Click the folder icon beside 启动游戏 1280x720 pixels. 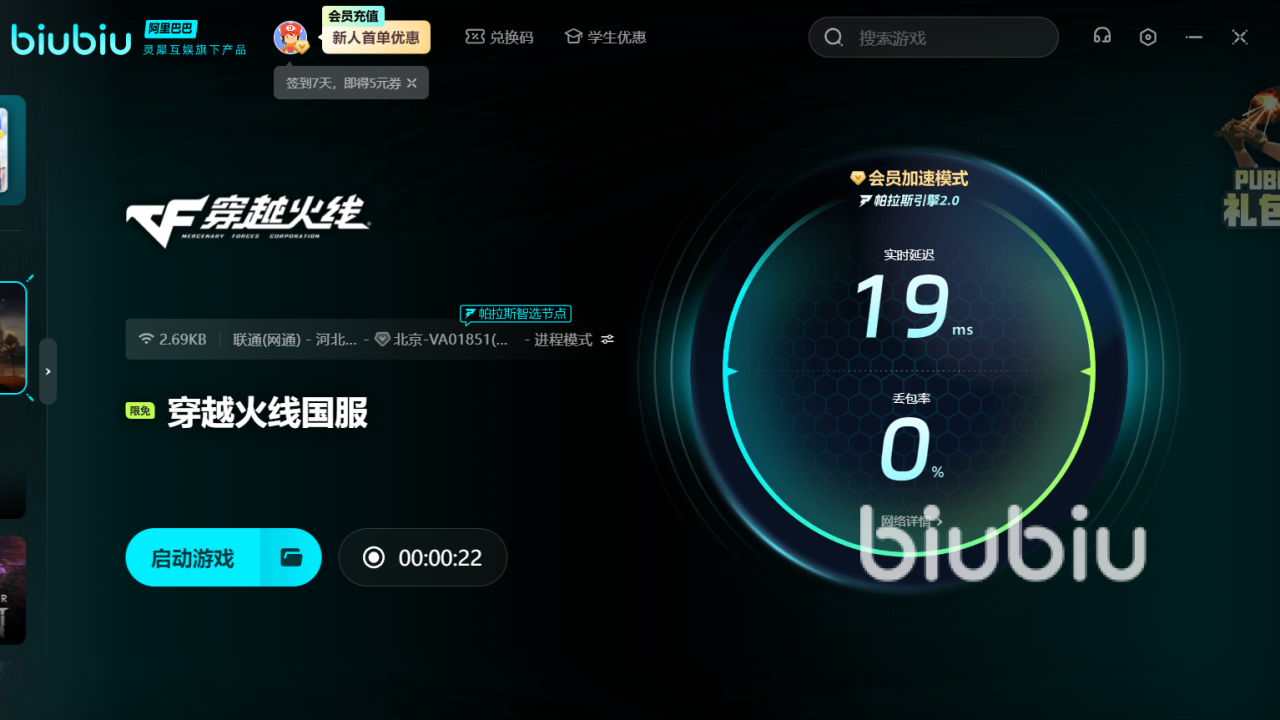pos(291,557)
